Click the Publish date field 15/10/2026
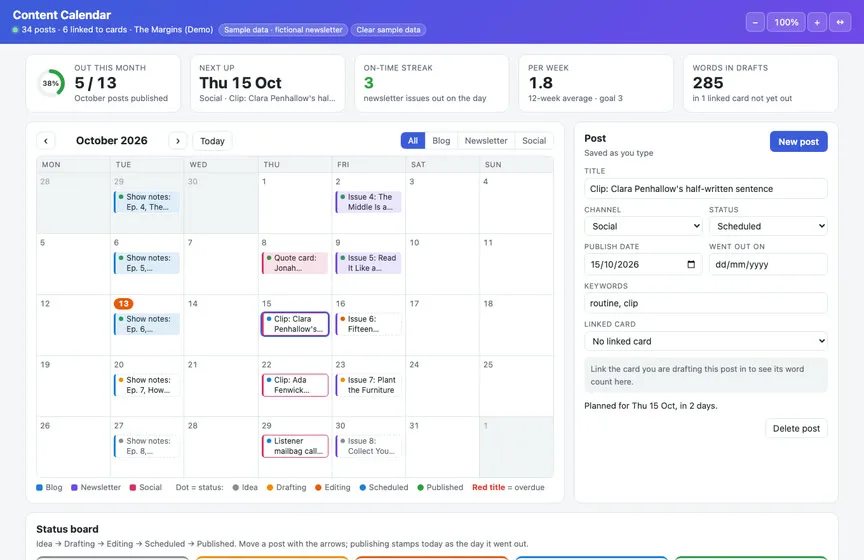Screen dimensions: 864x560 [x=644, y=265]
